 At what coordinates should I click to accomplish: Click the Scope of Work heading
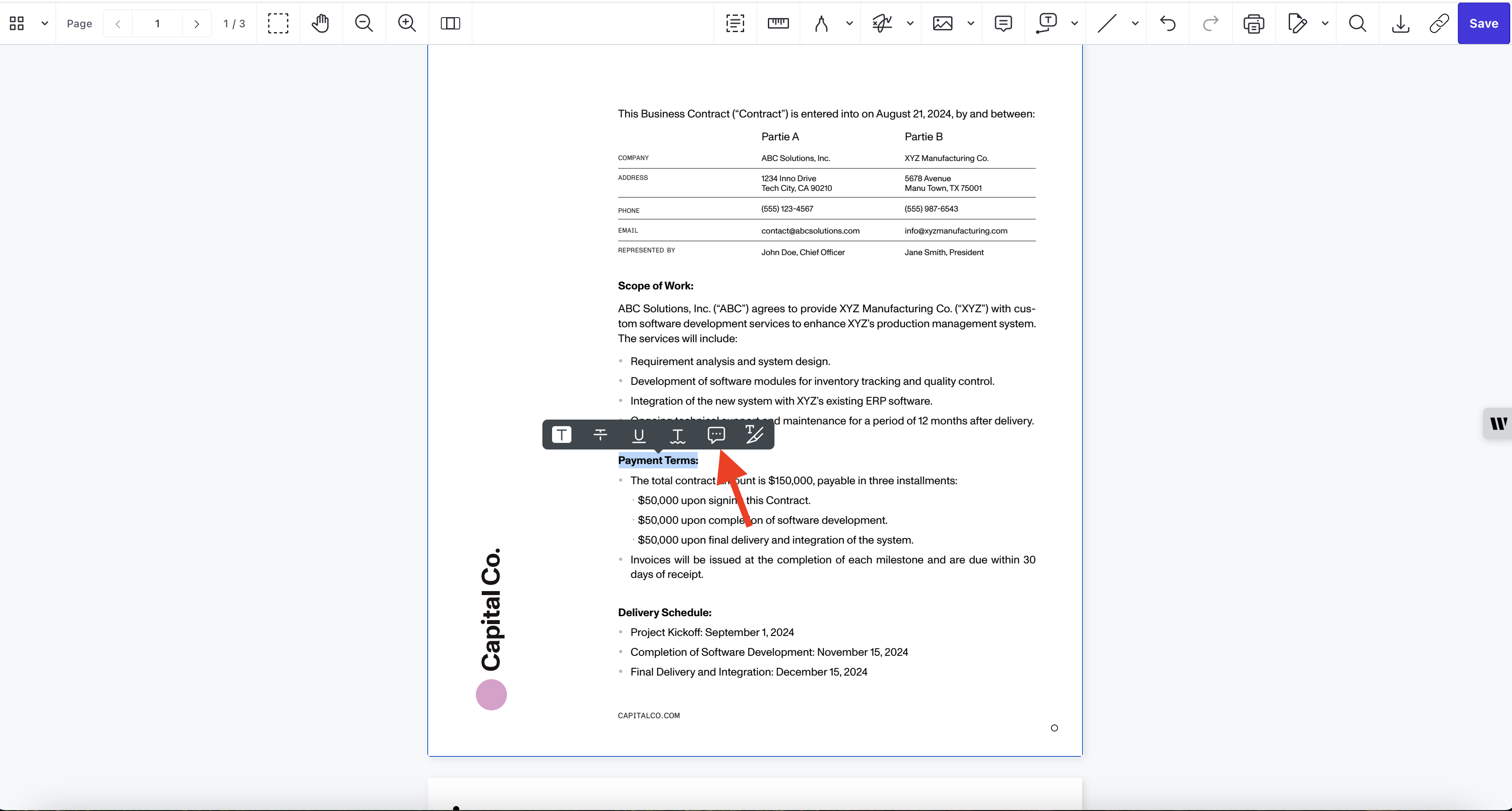coord(656,286)
